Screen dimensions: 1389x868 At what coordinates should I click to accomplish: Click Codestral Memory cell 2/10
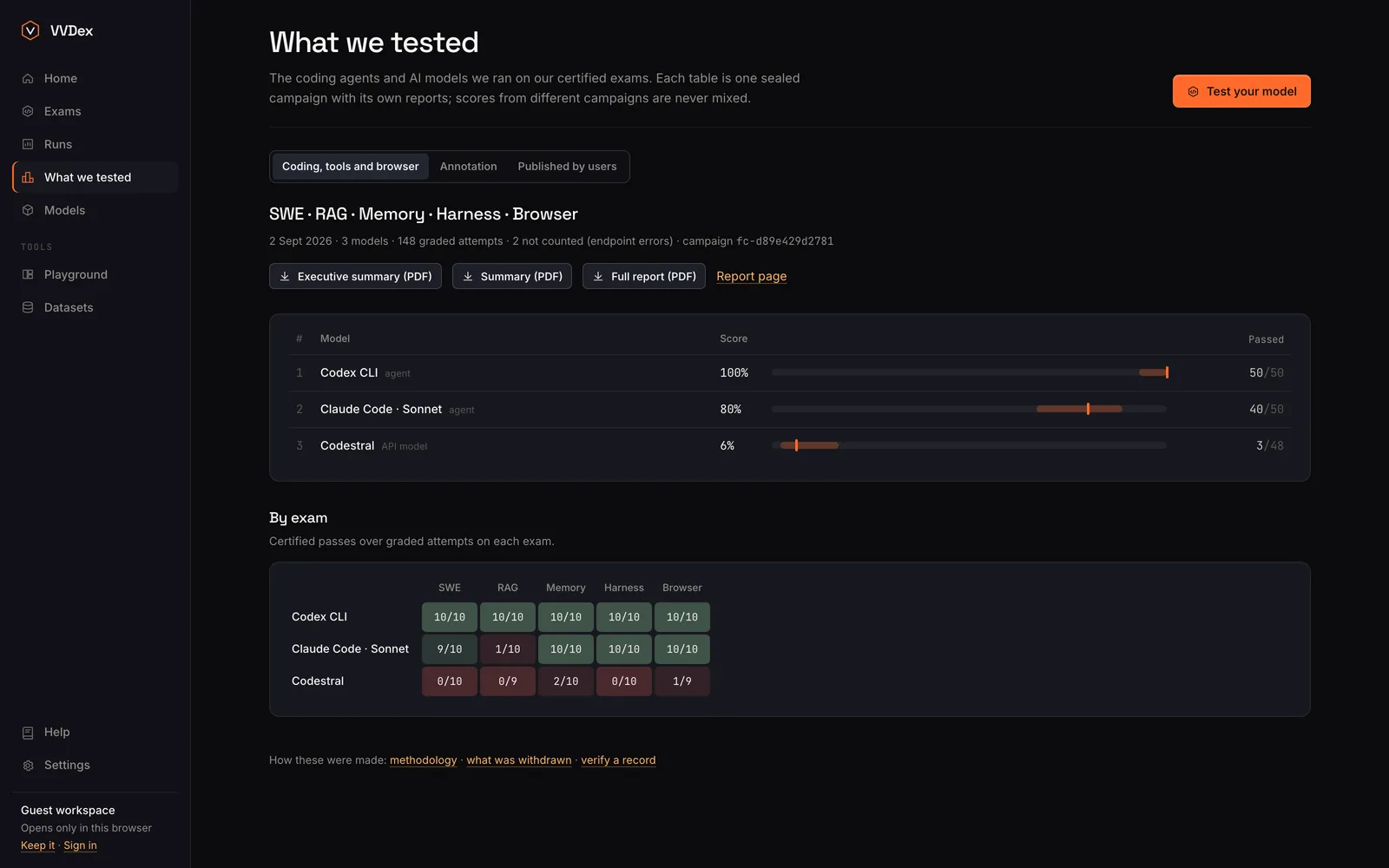[566, 681]
